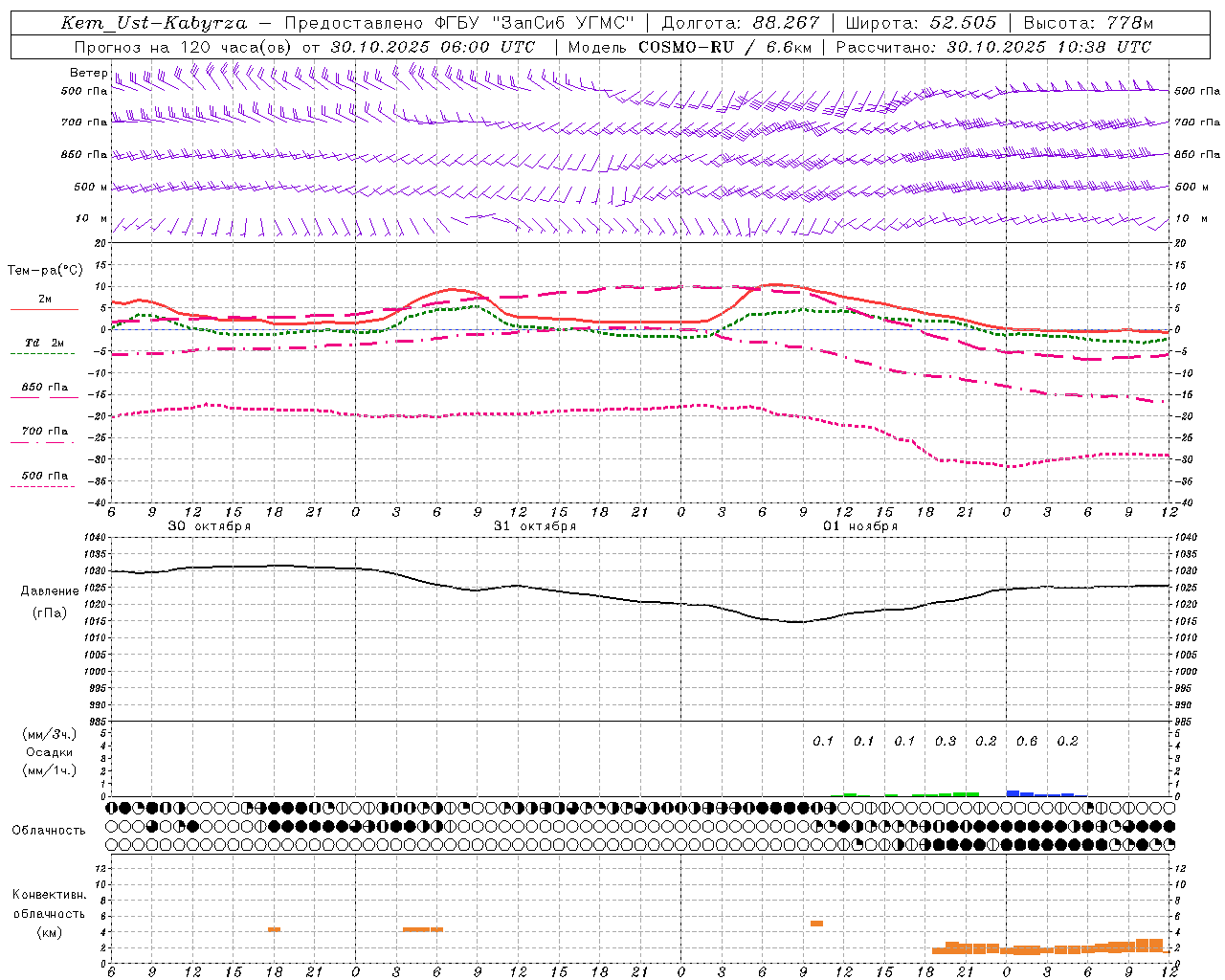The width and height of the screenshot is (1225, 980).
Task: Click the 10 м wind level label on left
Action: pyautogui.click(x=92, y=218)
